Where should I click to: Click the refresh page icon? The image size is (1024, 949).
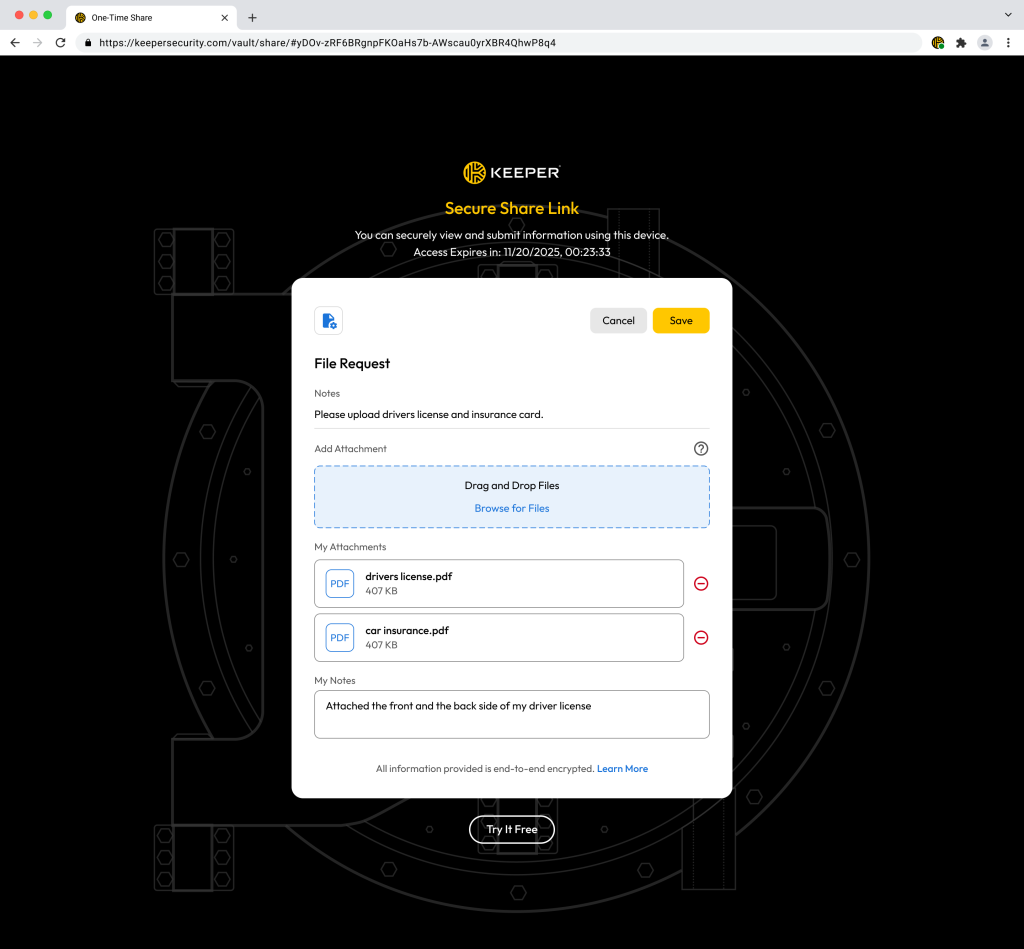coord(62,43)
